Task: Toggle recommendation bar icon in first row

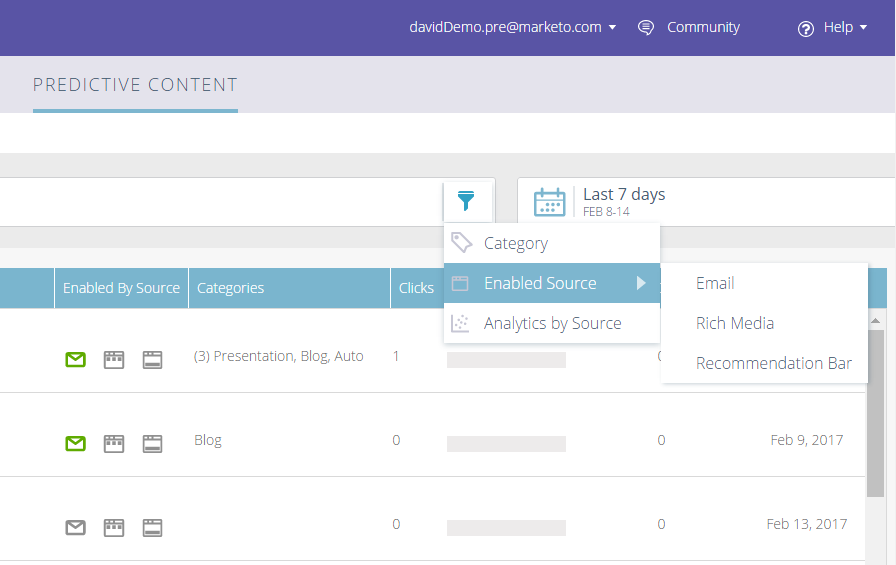Action: (x=152, y=359)
